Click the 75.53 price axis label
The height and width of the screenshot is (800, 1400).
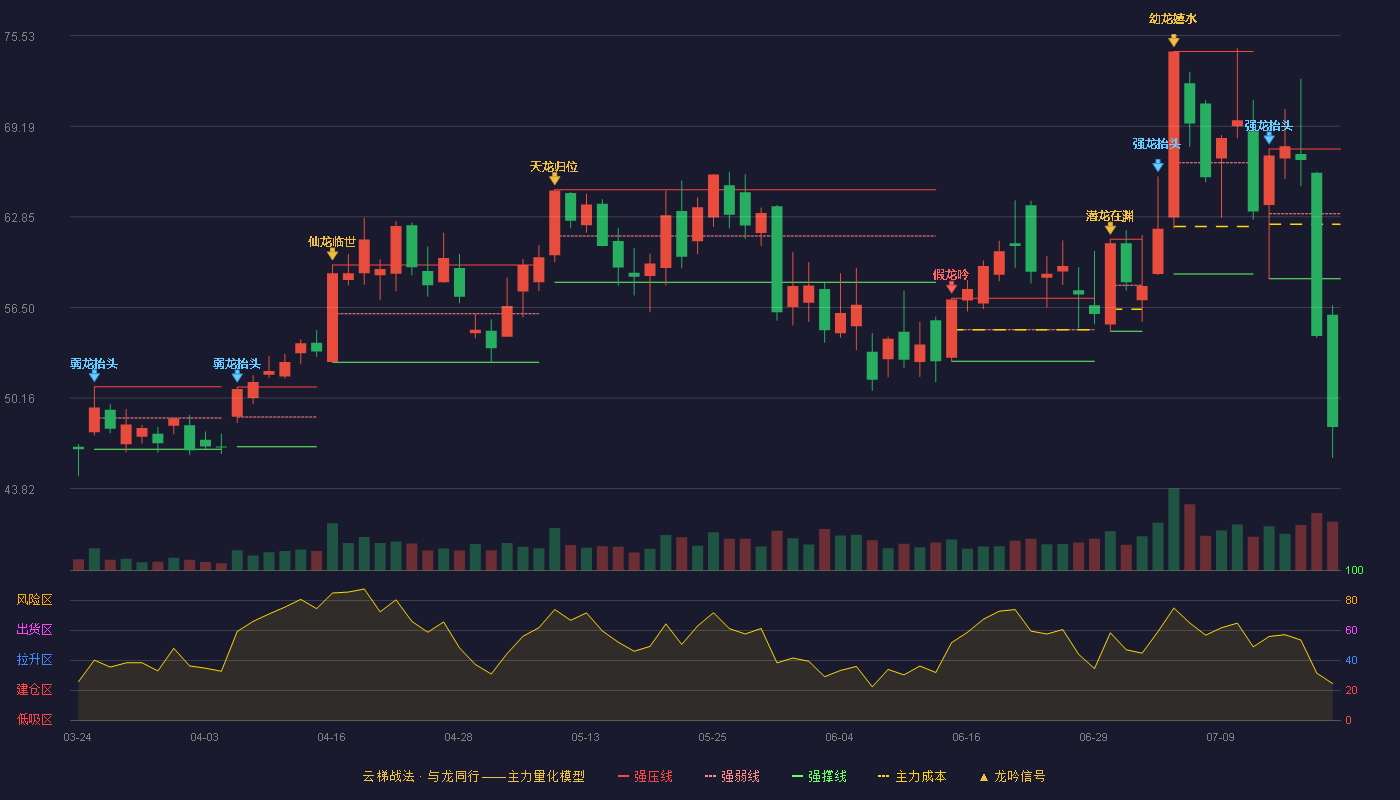coord(19,36)
